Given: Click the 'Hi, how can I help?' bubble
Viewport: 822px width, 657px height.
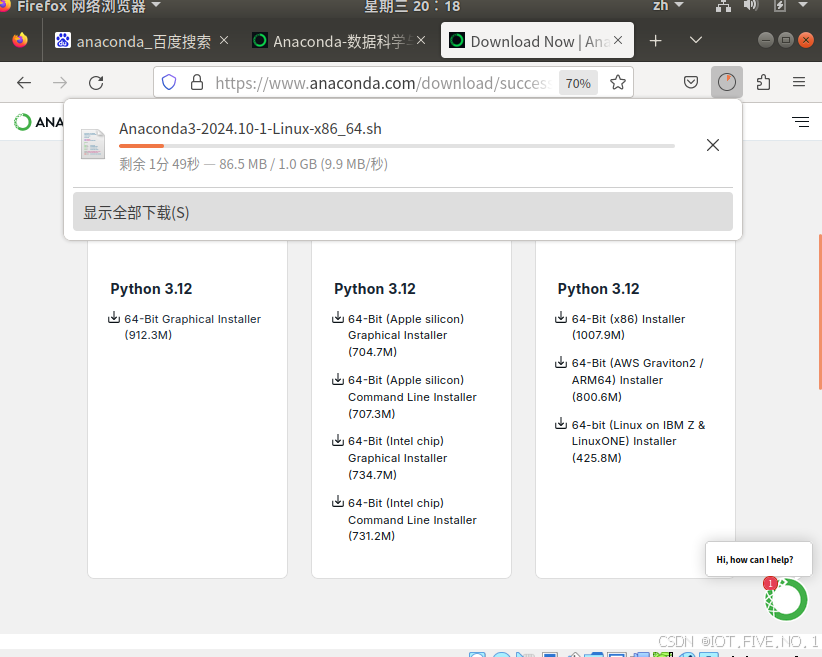Looking at the screenshot, I should (x=759, y=559).
